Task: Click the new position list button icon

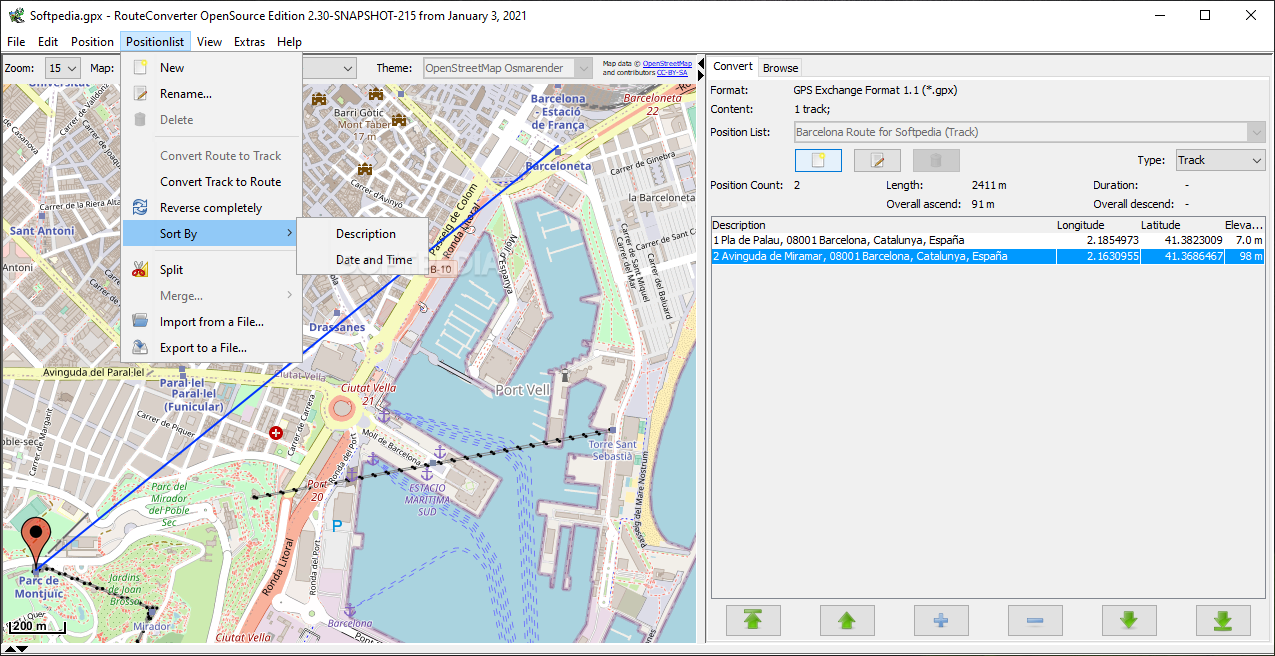Action: pos(818,161)
